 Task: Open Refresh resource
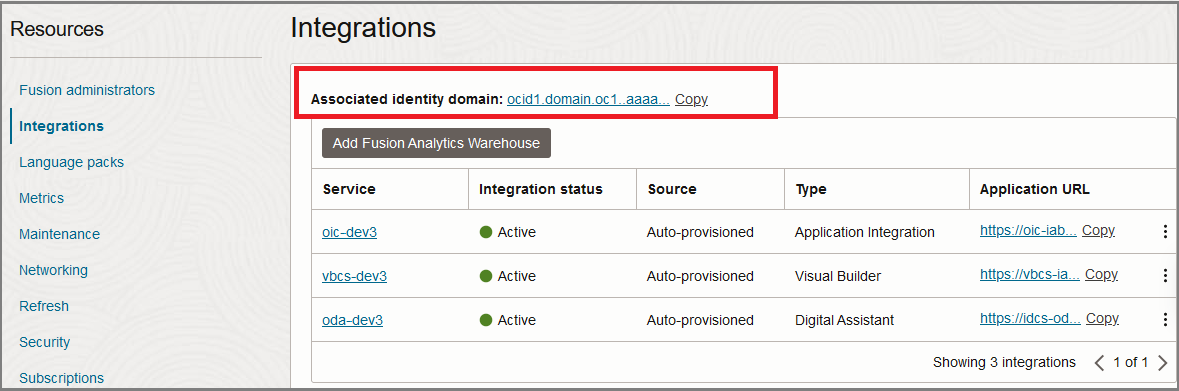tap(44, 306)
